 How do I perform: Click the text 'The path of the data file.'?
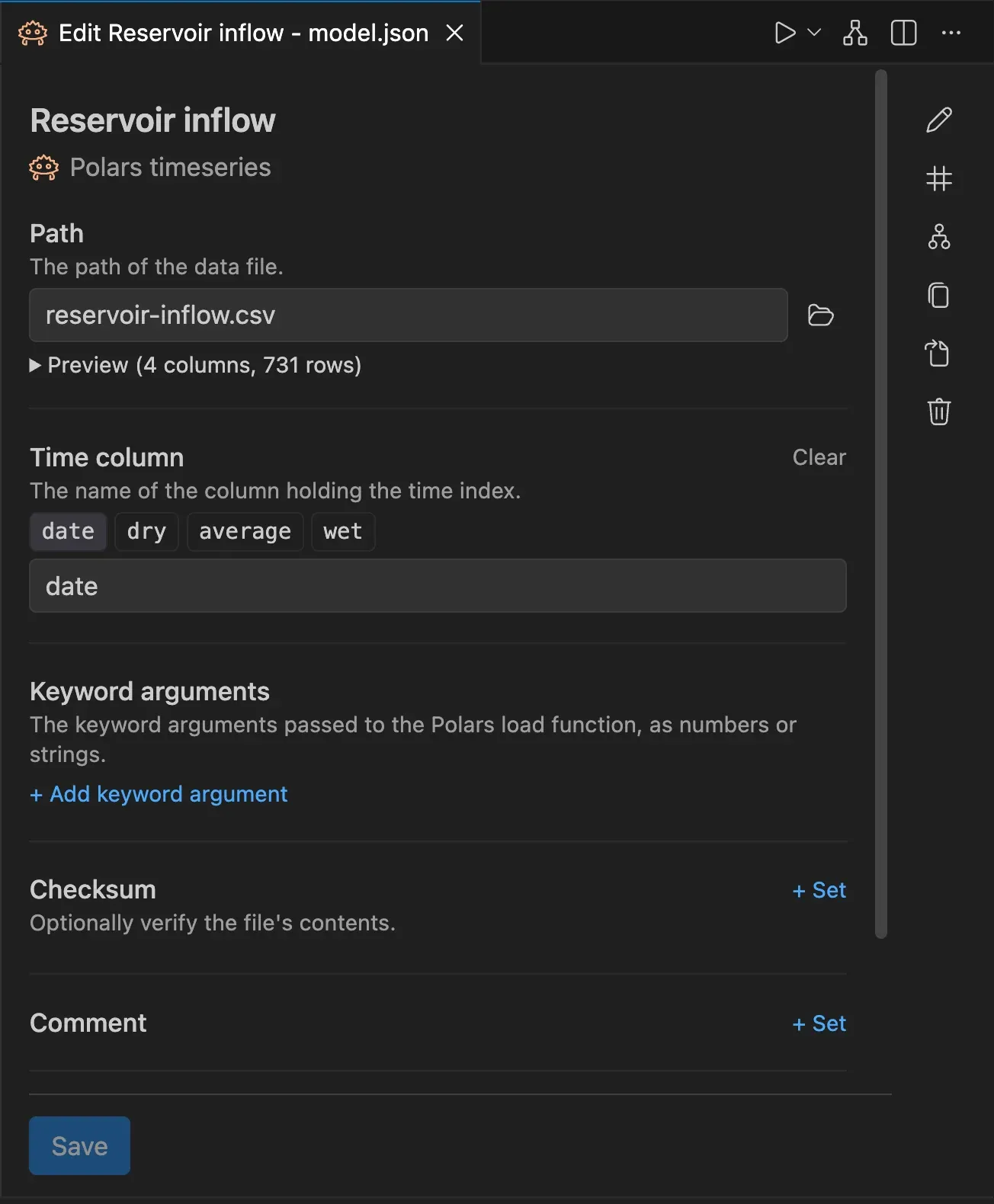pos(156,267)
